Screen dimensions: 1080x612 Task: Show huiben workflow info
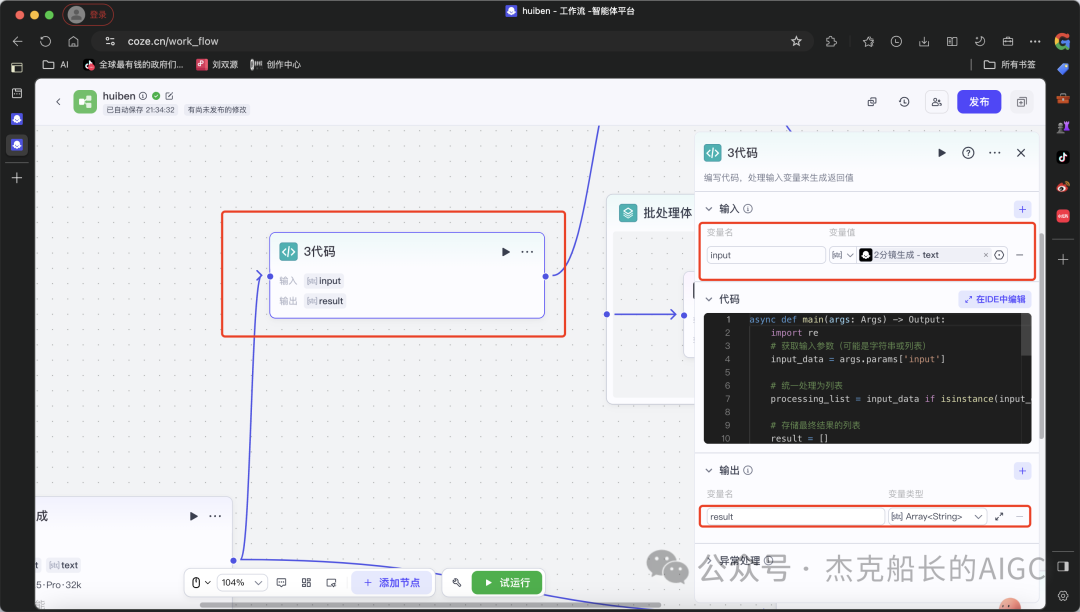coord(143,96)
